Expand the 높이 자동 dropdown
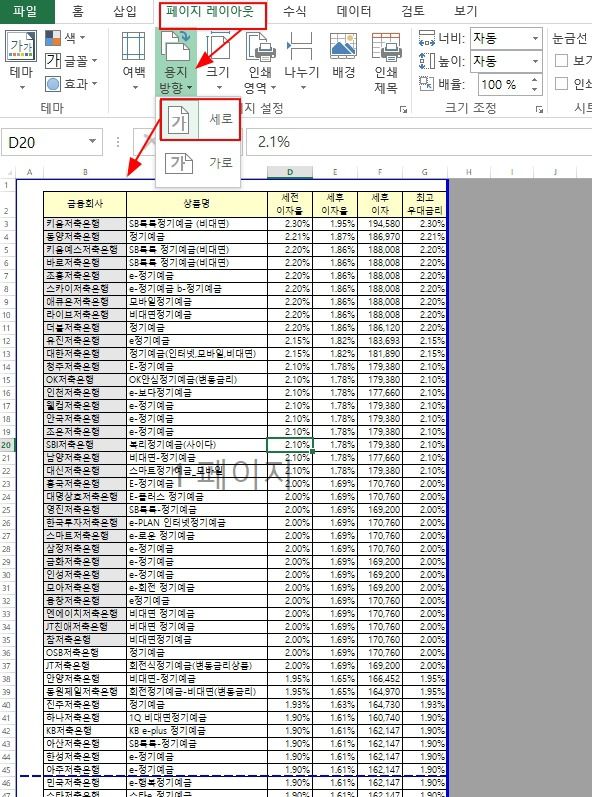The height and width of the screenshot is (797, 592). coord(535,62)
